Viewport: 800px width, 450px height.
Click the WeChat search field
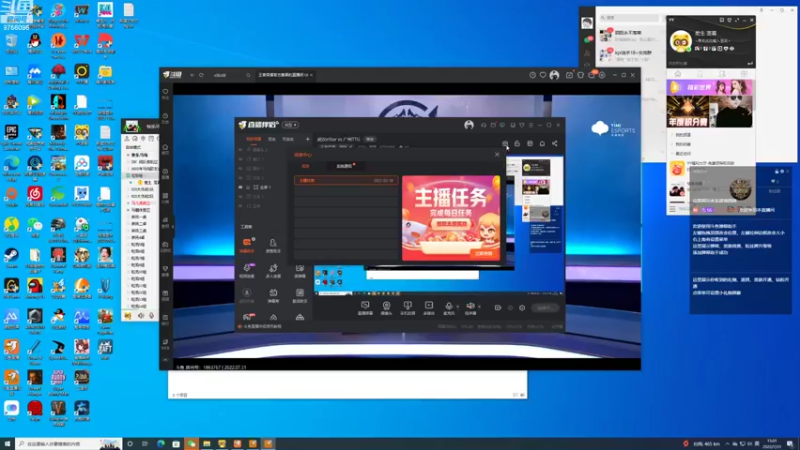[630, 18]
